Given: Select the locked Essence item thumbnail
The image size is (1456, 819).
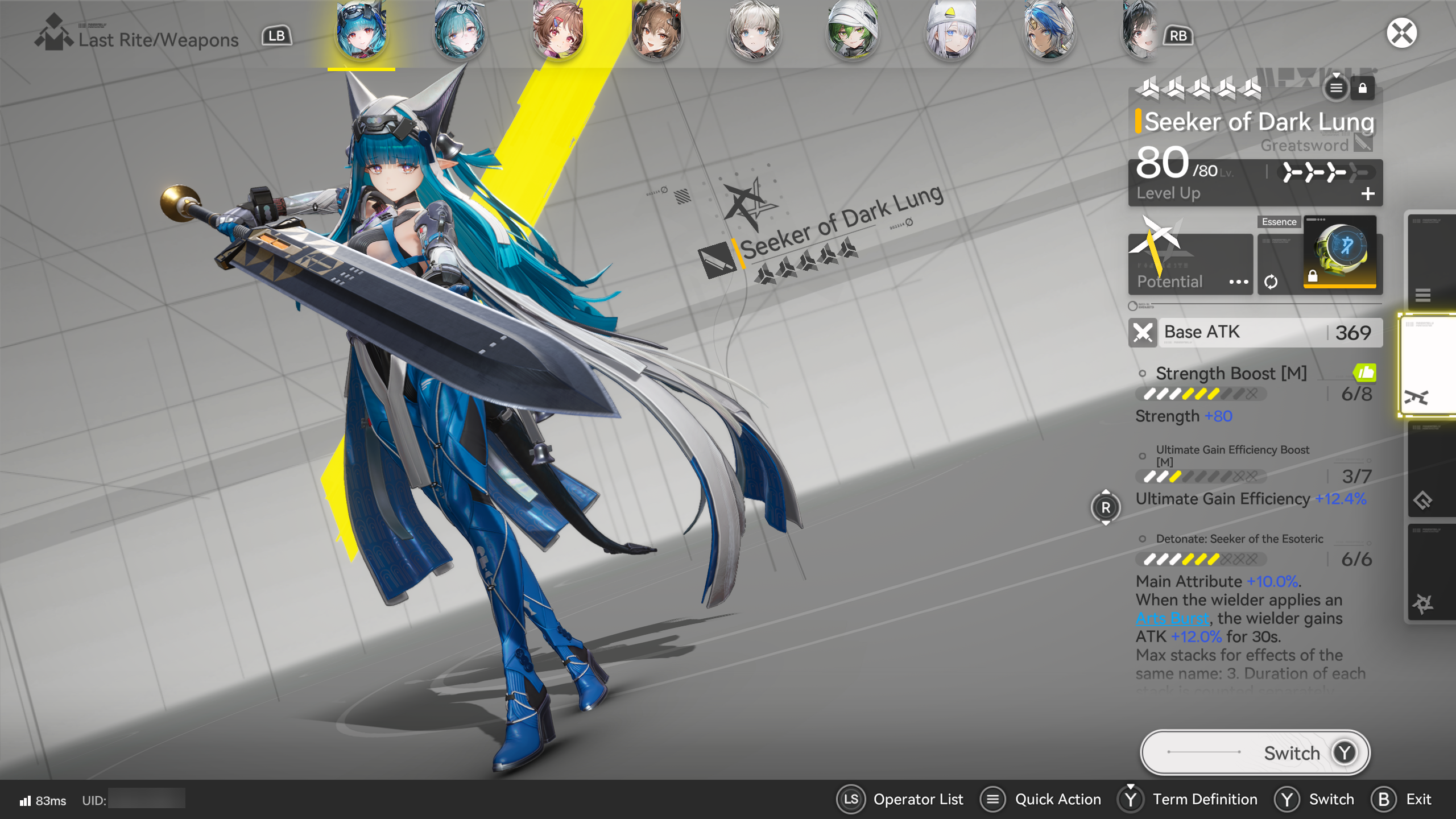Looking at the screenshot, I should tap(1339, 251).
